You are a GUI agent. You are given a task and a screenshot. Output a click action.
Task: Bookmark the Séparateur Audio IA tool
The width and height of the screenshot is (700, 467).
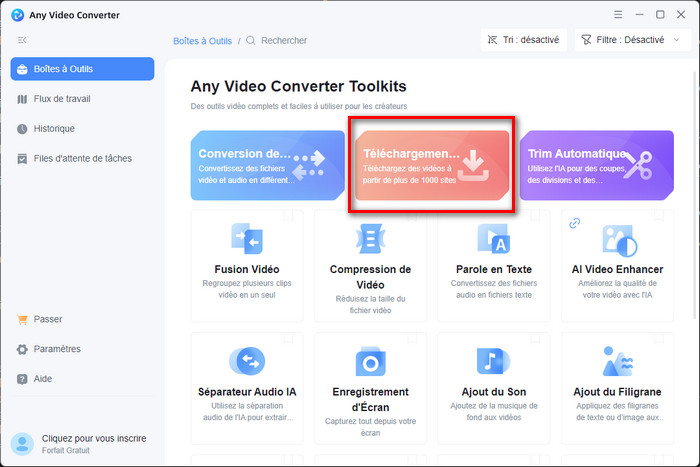pyautogui.click(x=288, y=338)
